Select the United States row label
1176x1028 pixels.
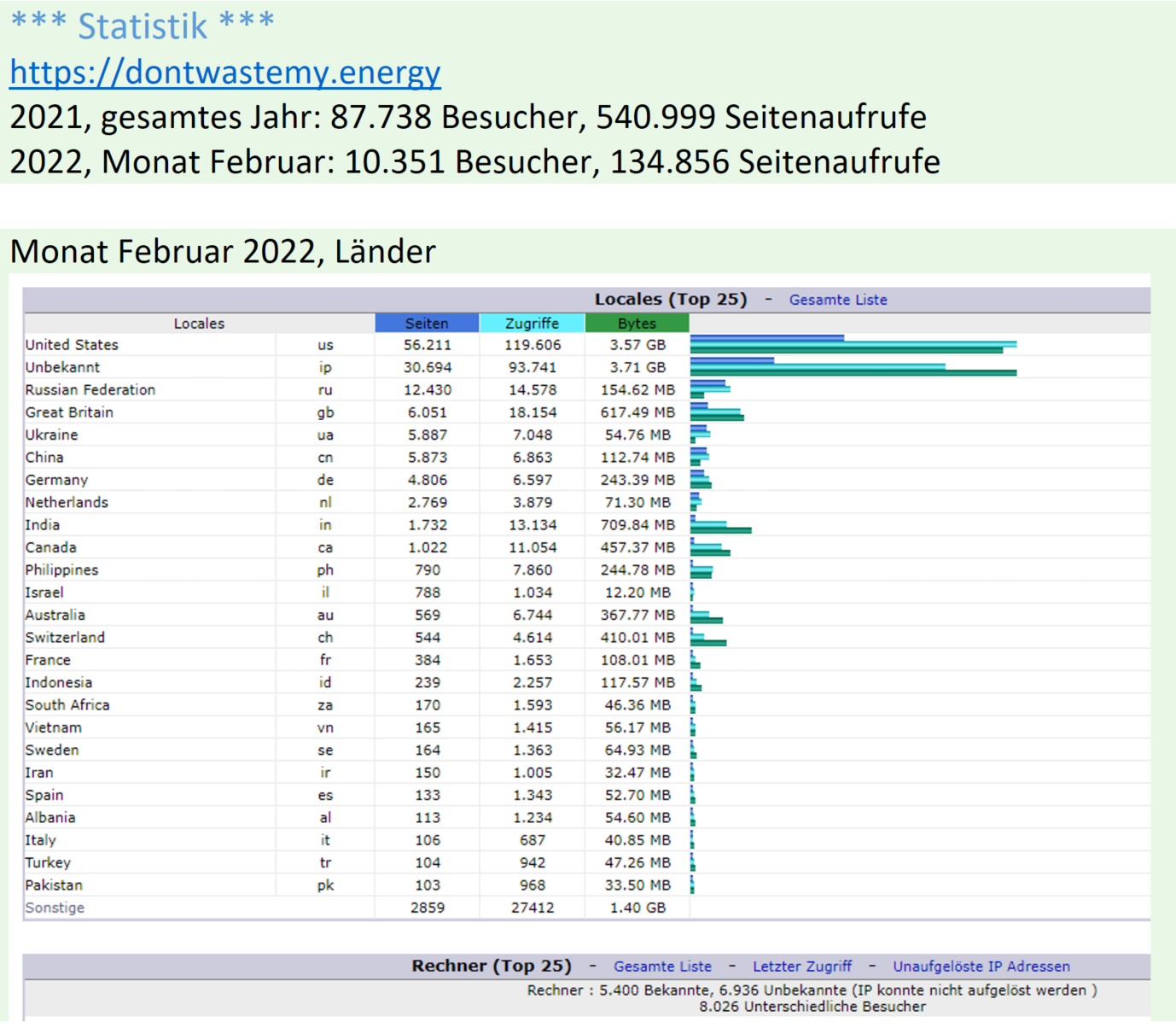(72, 345)
